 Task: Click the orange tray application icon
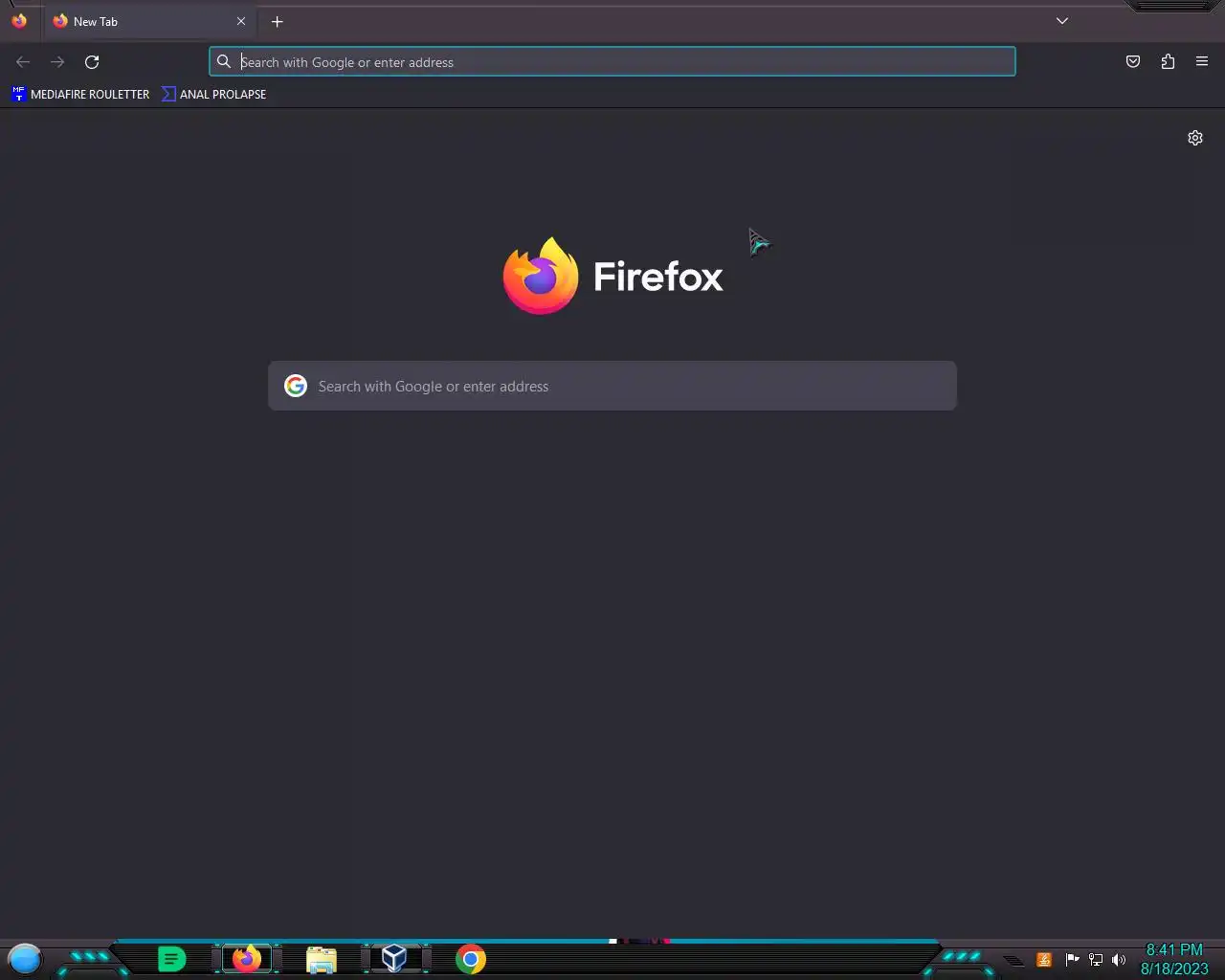(1044, 959)
